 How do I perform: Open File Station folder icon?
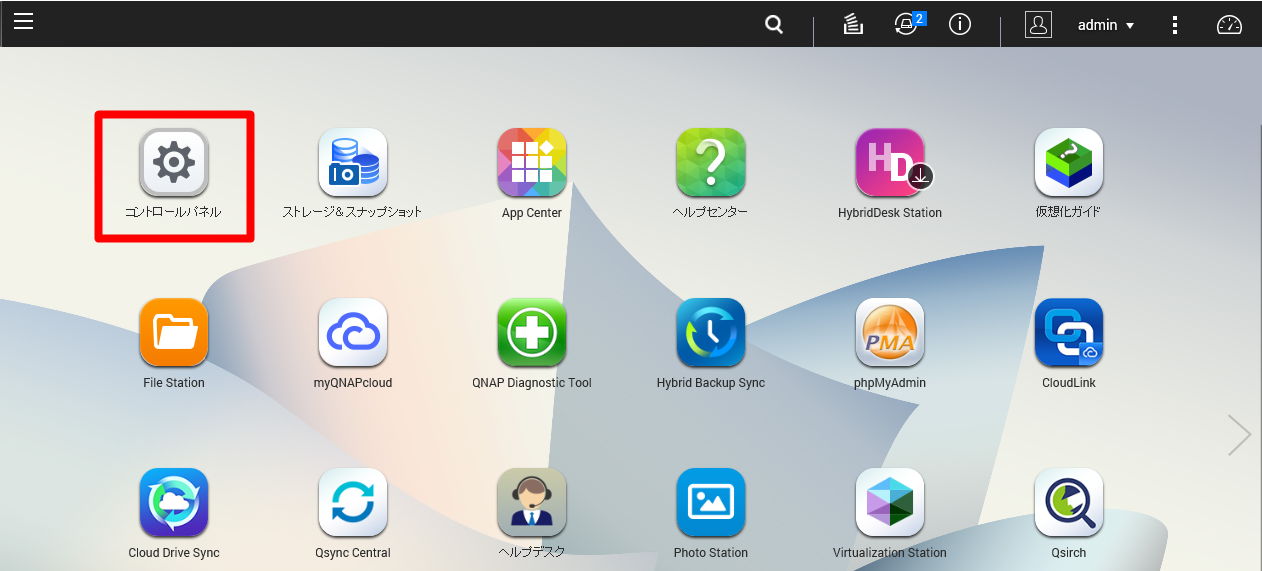coord(174,332)
